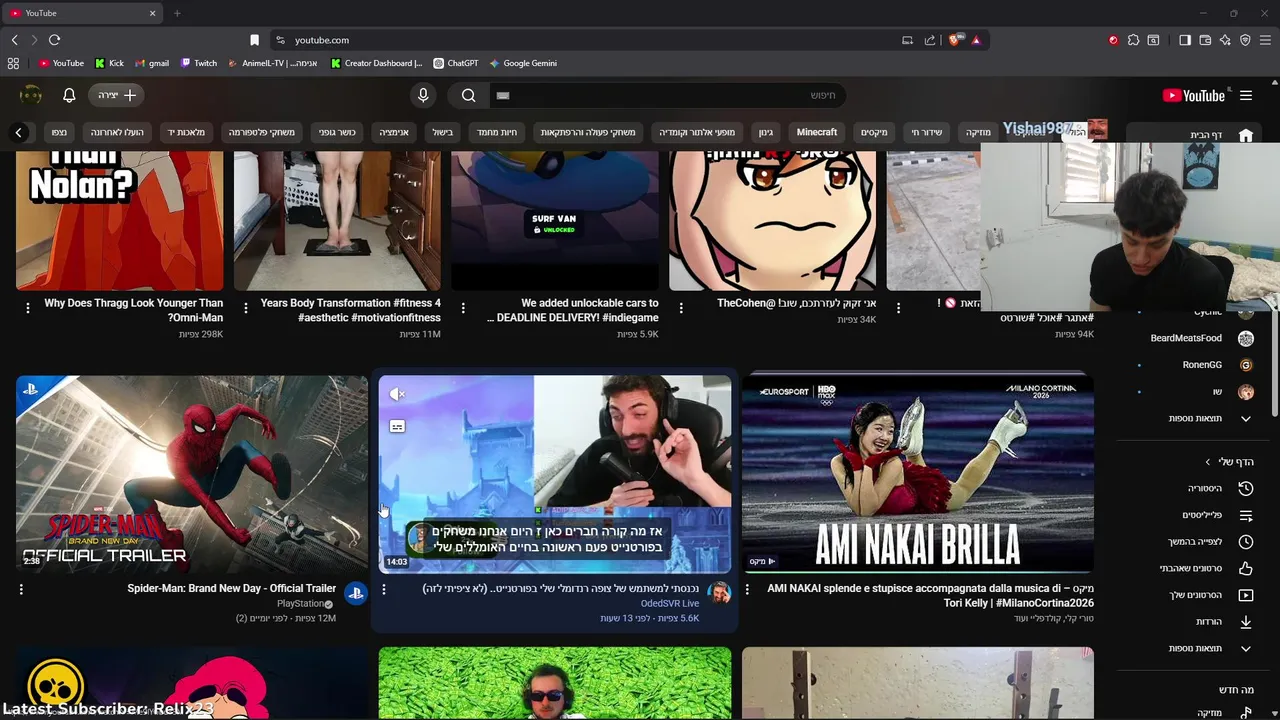Select the שידור חי category chip

927,132
